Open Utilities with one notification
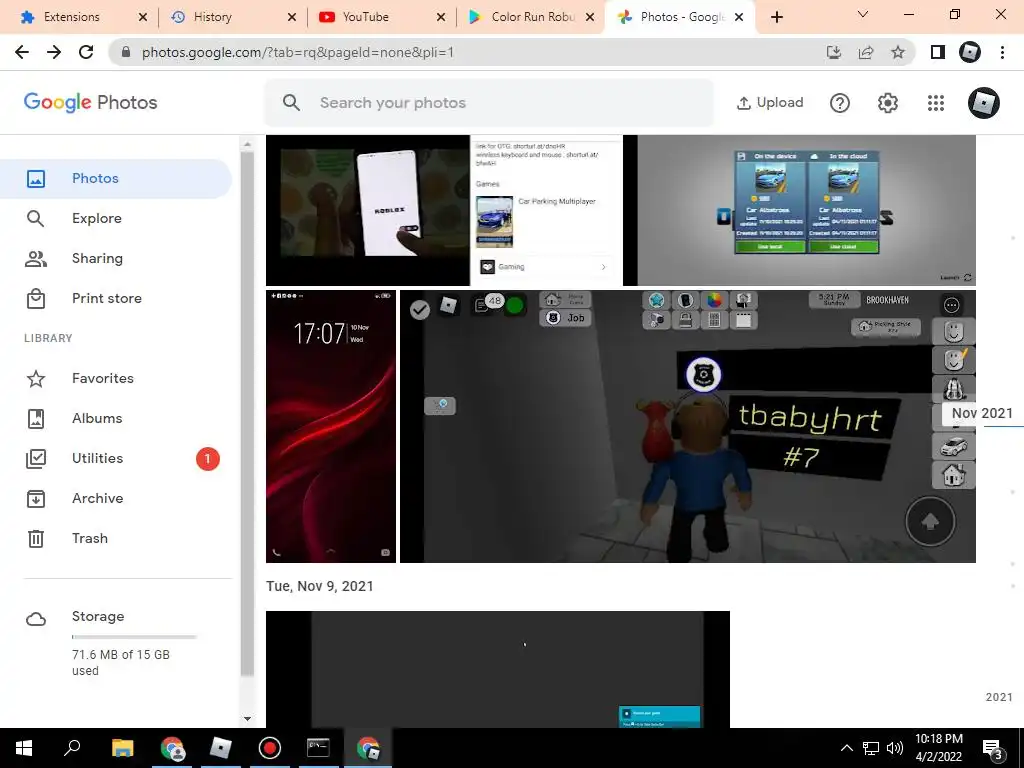 (x=116, y=458)
